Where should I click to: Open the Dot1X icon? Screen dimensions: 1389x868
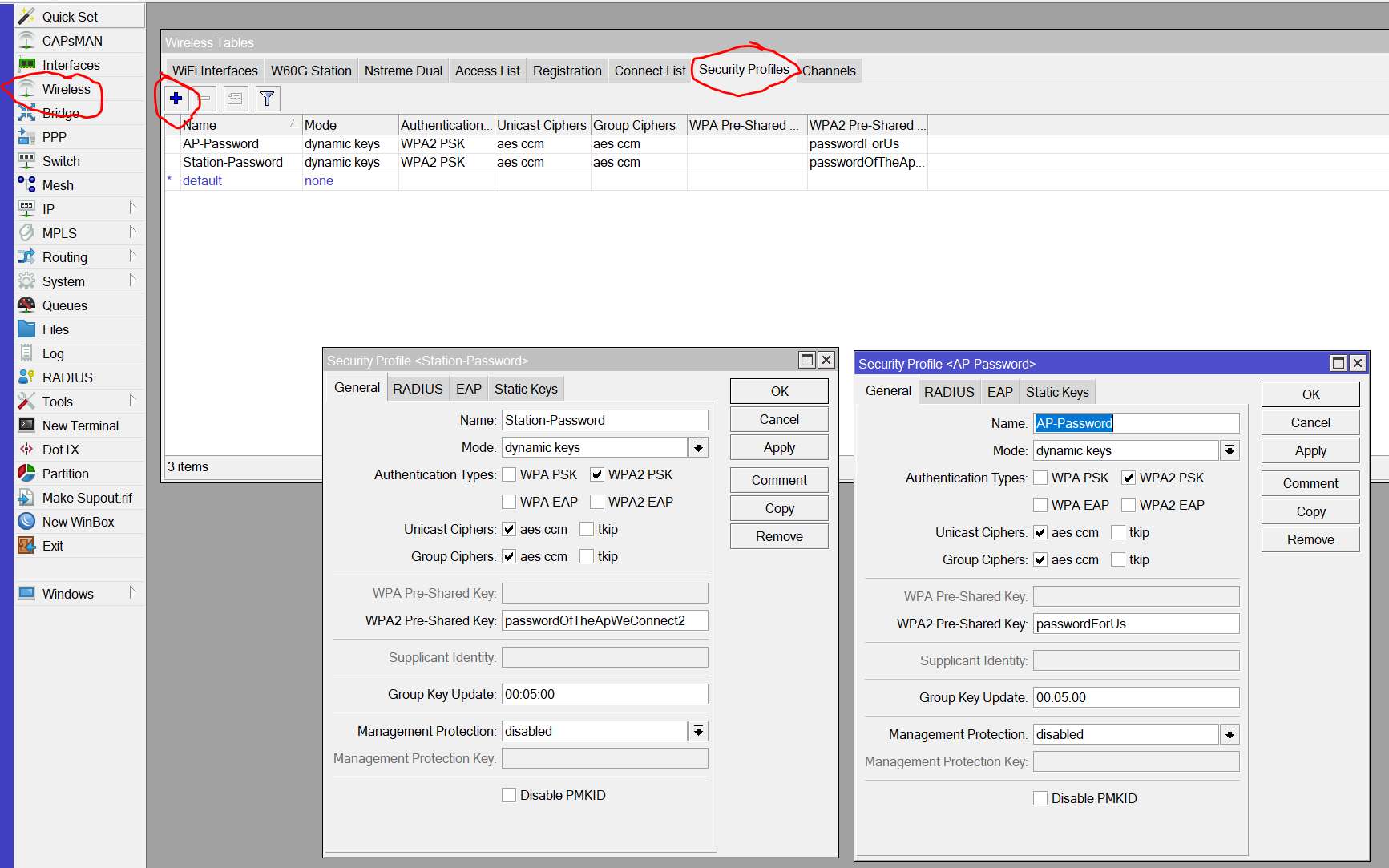click(26, 449)
